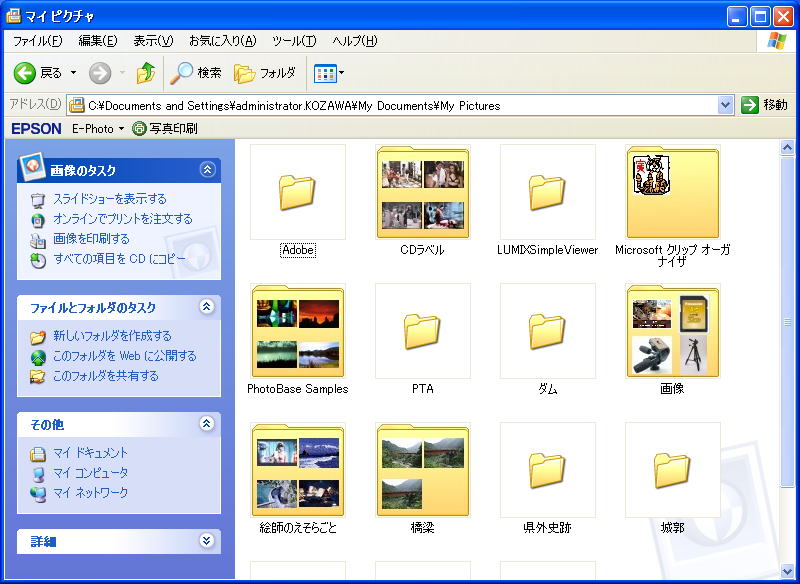Collapse the 画像のタスク panel
800x584 pixels.
click(x=207, y=170)
